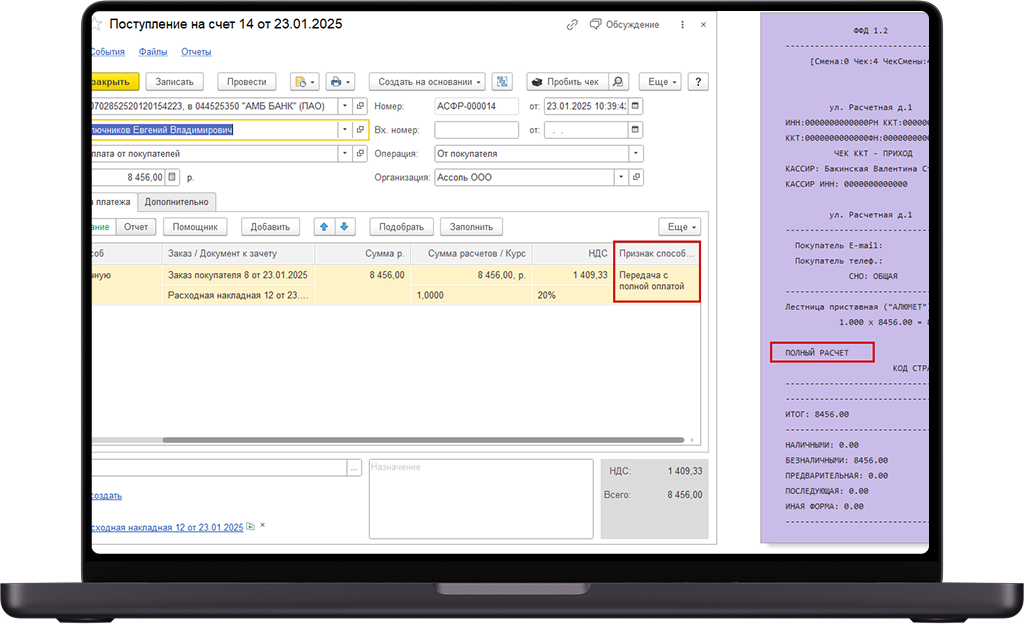Open calculator for the 8 456,00 amount

172,177
